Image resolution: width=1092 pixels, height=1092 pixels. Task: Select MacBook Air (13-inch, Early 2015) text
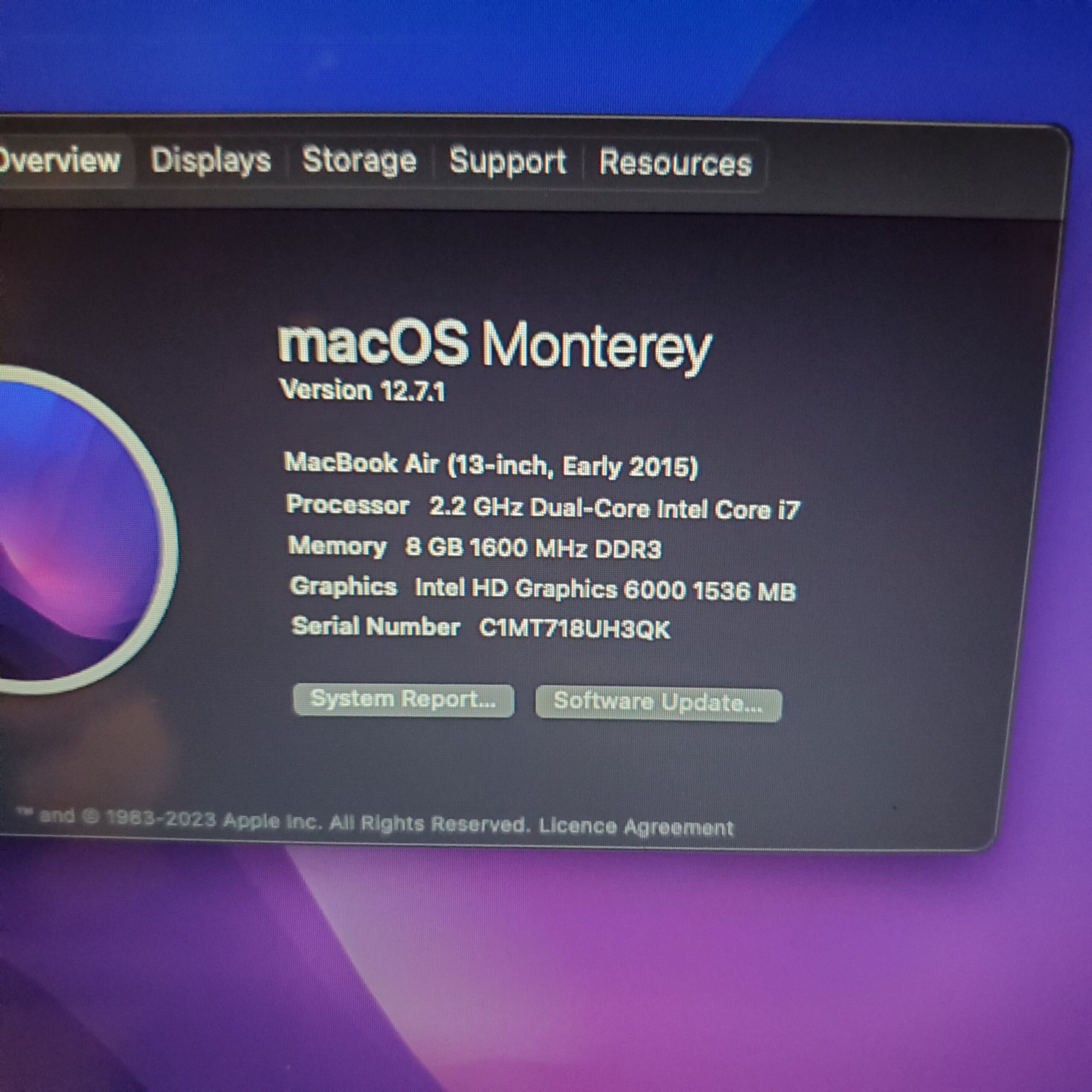point(491,465)
